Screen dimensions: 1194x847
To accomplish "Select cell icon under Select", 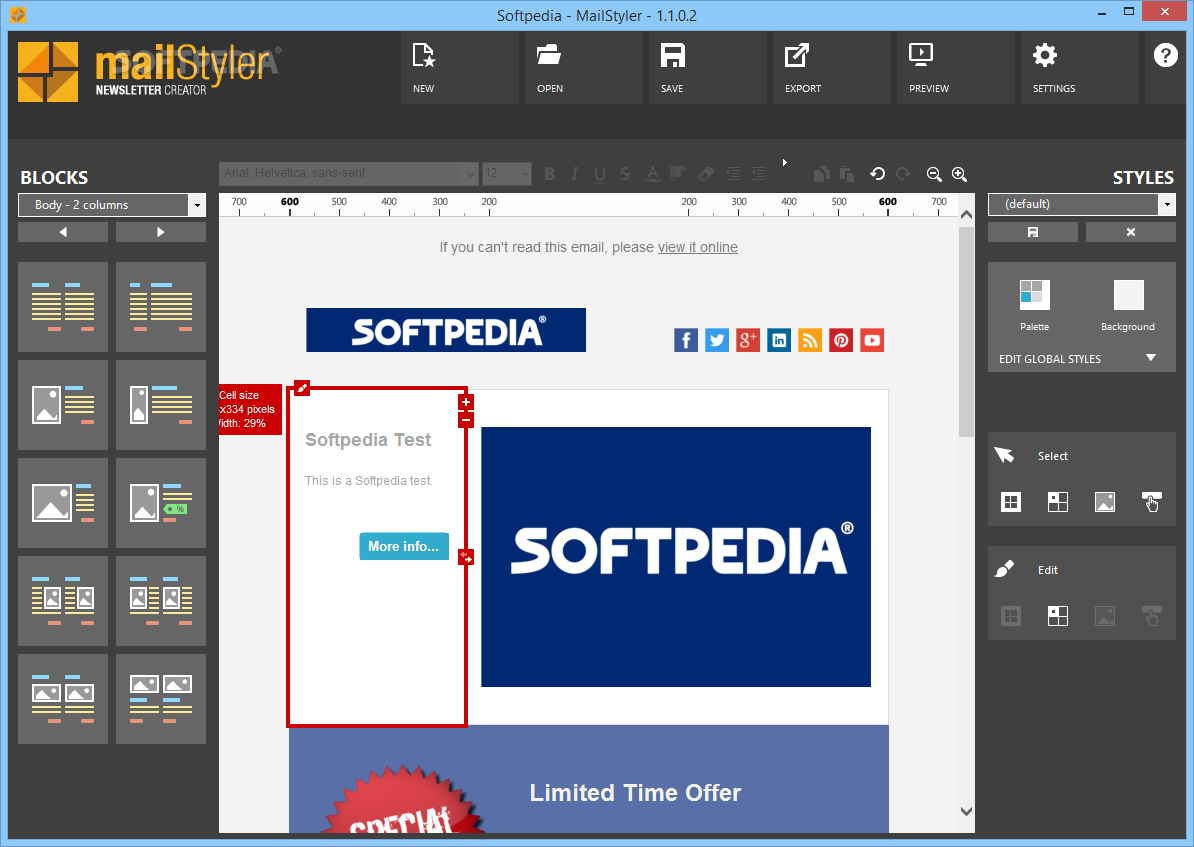I will coord(1058,502).
